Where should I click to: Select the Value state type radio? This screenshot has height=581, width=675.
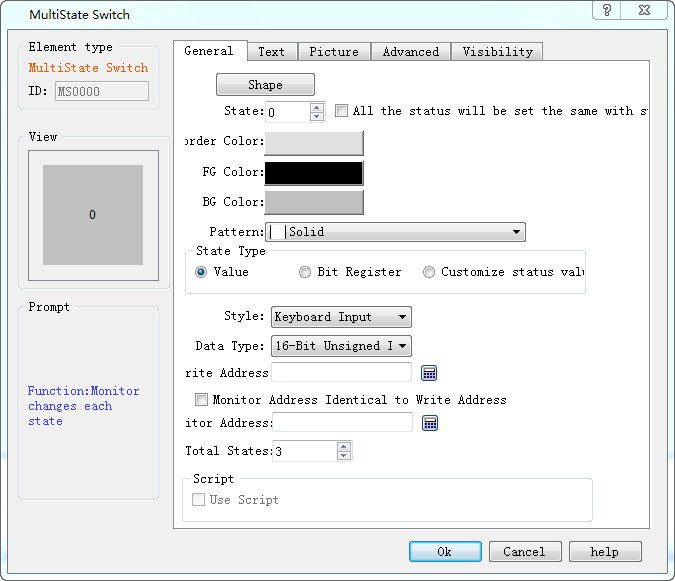[x=201, y=272]
